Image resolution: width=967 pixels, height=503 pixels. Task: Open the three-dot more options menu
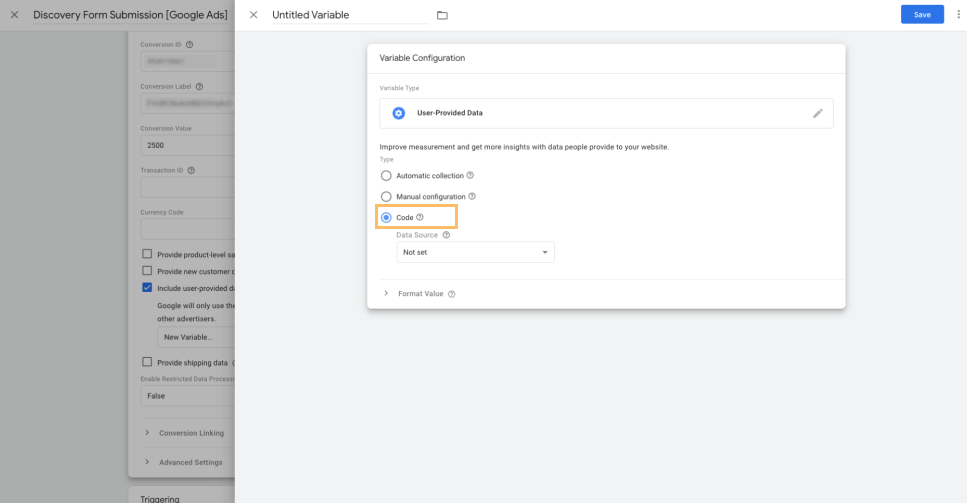[958, 14]
